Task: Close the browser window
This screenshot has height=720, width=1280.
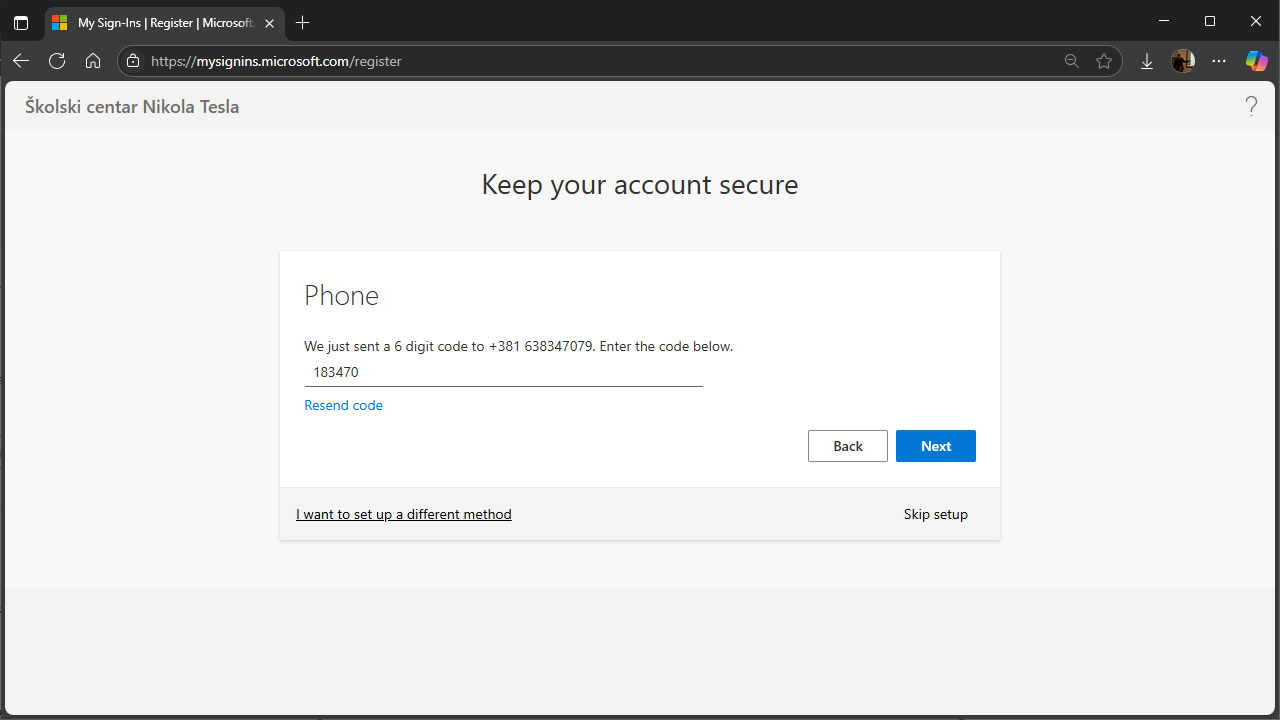Action: [1256, 21]
